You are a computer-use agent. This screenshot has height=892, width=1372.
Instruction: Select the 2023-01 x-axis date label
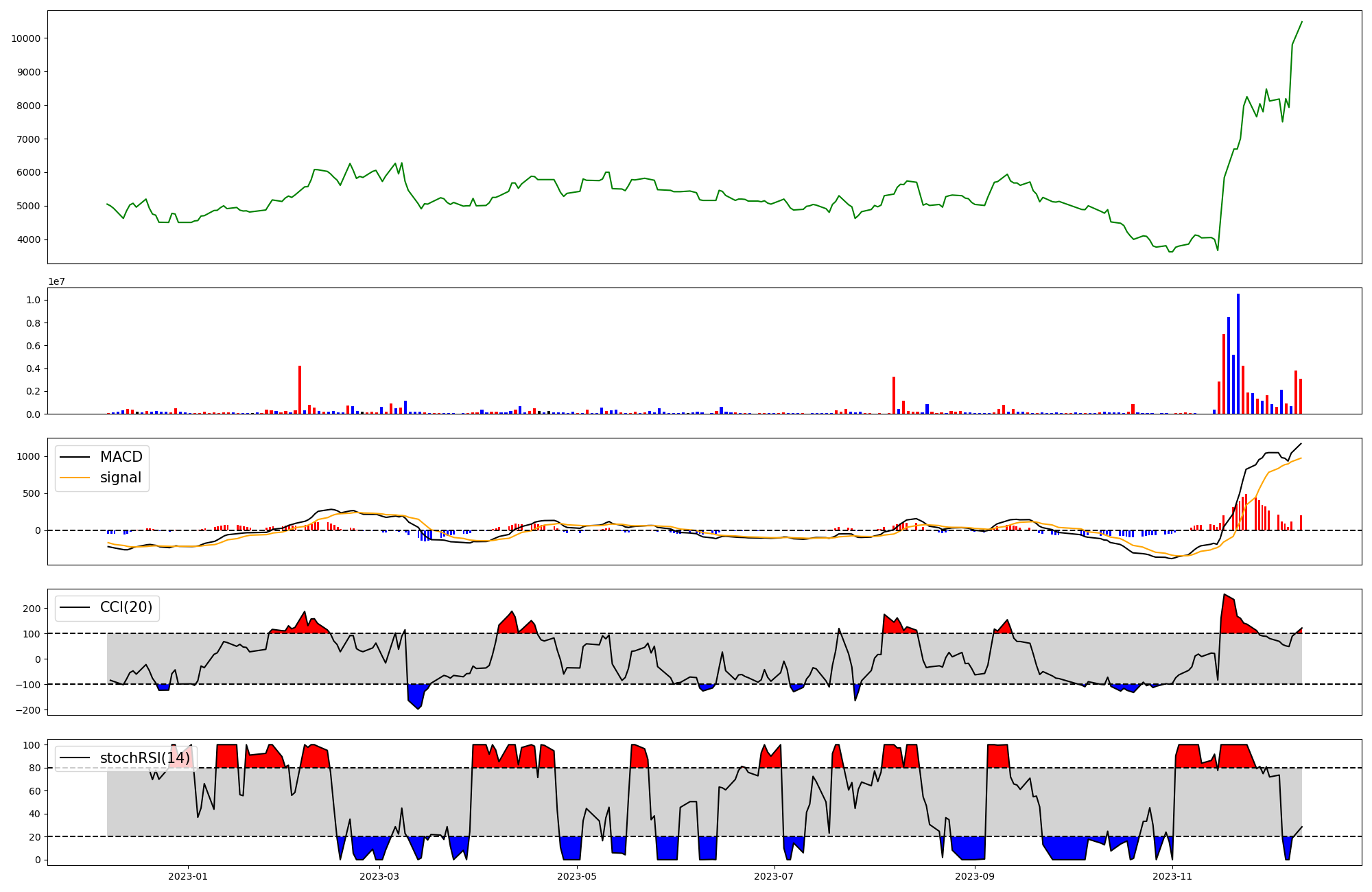[188, 876]
